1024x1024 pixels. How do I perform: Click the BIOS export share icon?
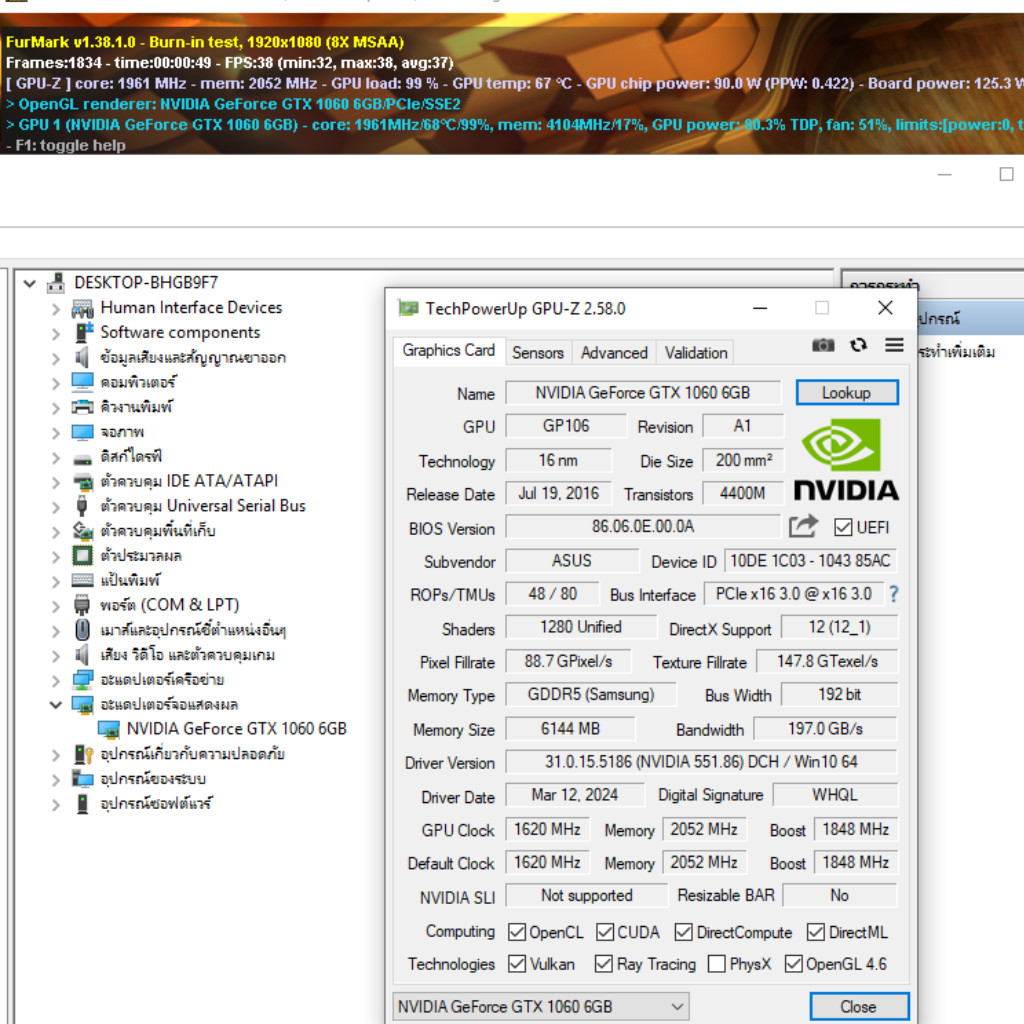(803, 526)
